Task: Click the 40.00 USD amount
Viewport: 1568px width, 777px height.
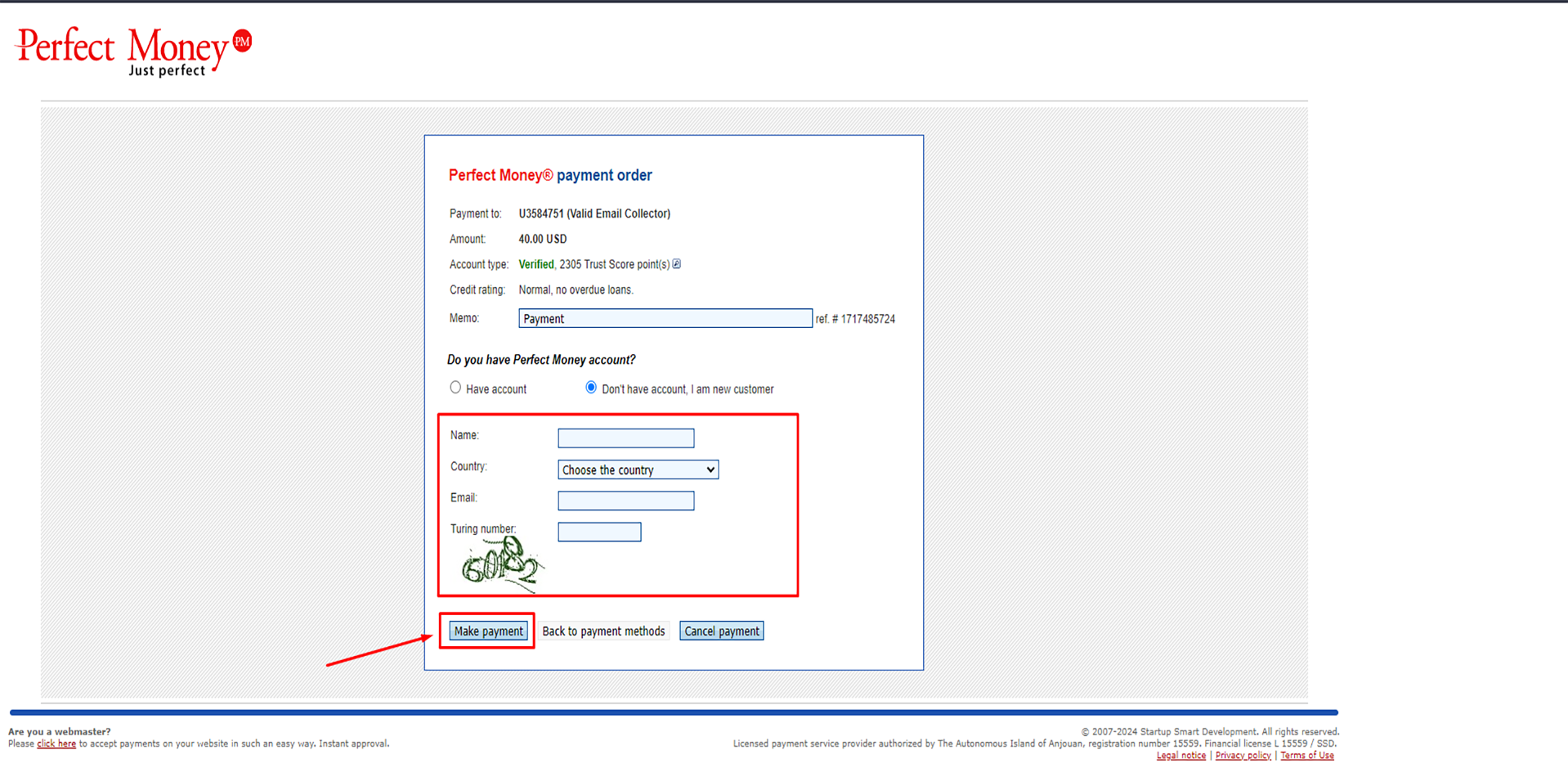Action: (x=542, y=239)
